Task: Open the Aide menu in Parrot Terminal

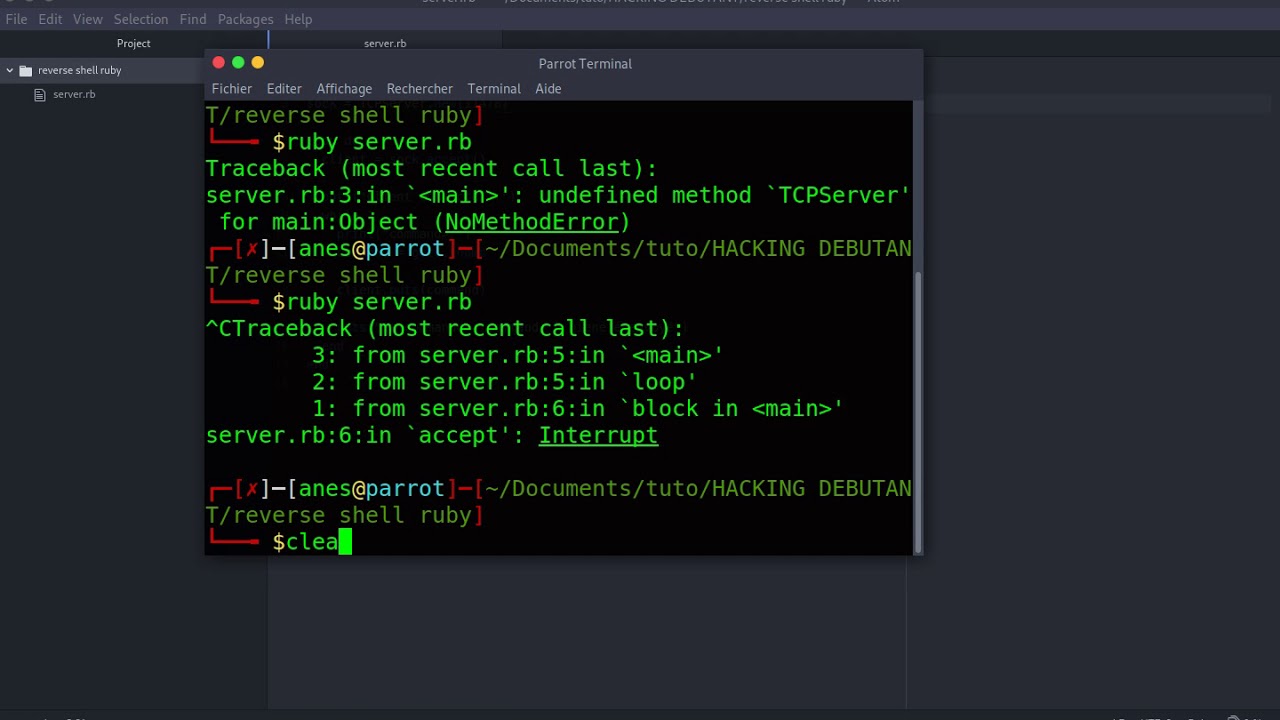Action: click(x=548, y=88)
